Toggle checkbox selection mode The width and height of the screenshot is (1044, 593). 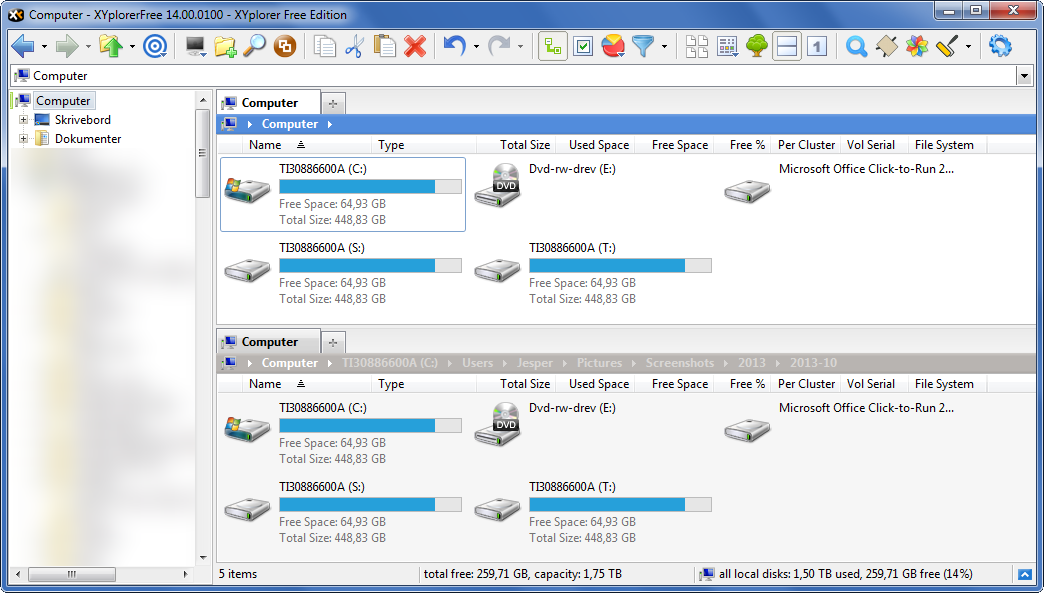[582, 46]
